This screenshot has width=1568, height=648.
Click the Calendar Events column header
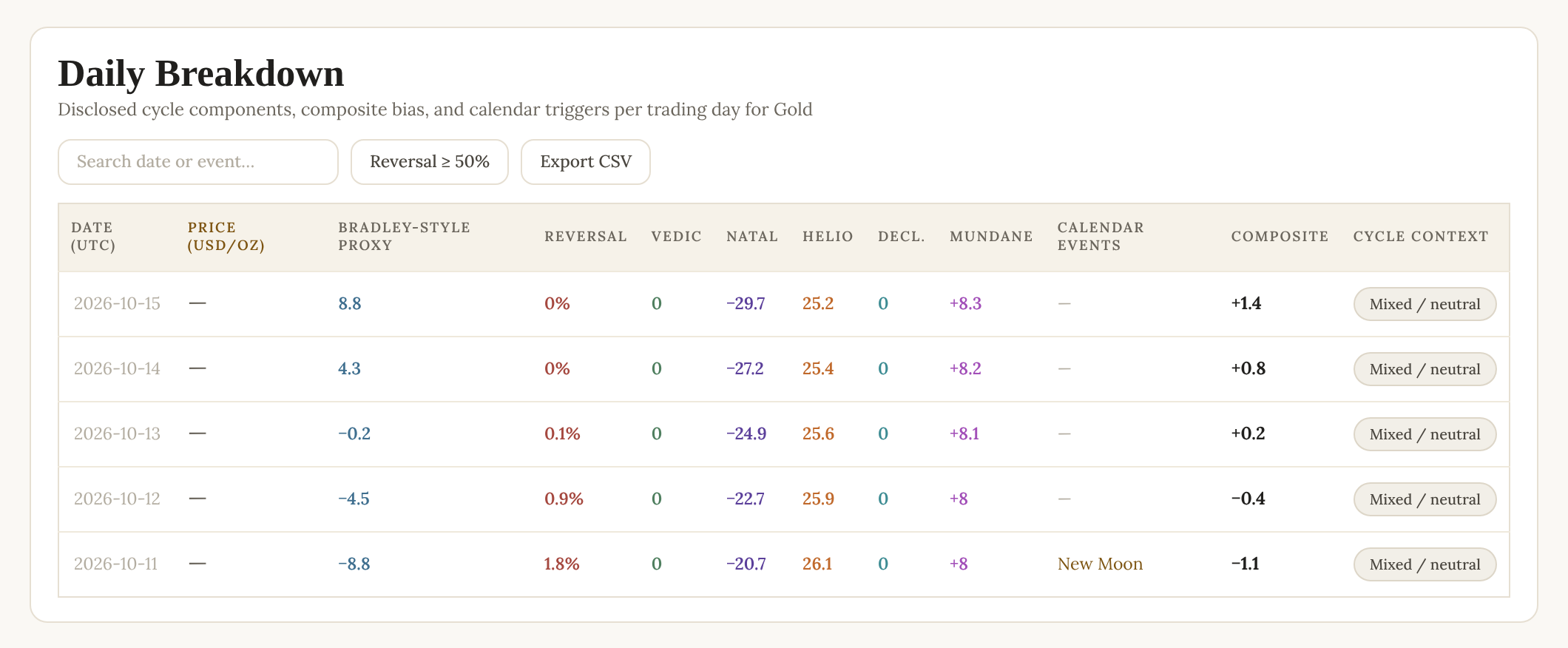click(x=1101, y=237)
